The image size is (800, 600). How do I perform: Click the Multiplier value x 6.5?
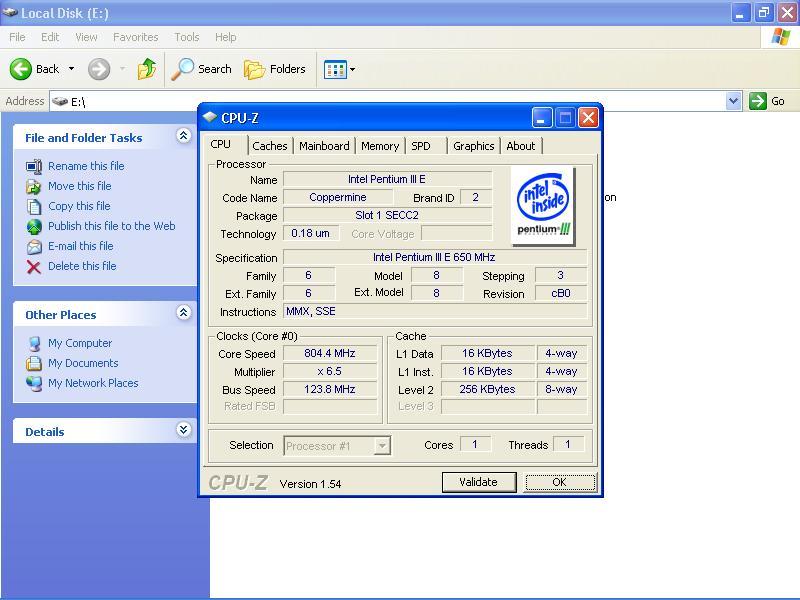[330, 371]
